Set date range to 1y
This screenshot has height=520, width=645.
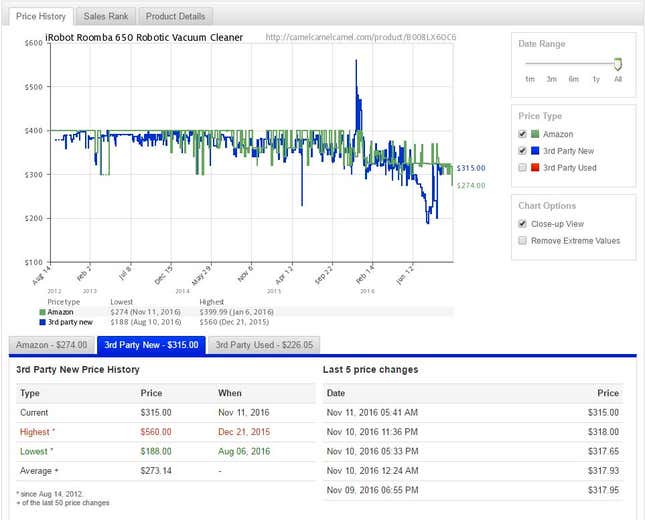[596, 79]
